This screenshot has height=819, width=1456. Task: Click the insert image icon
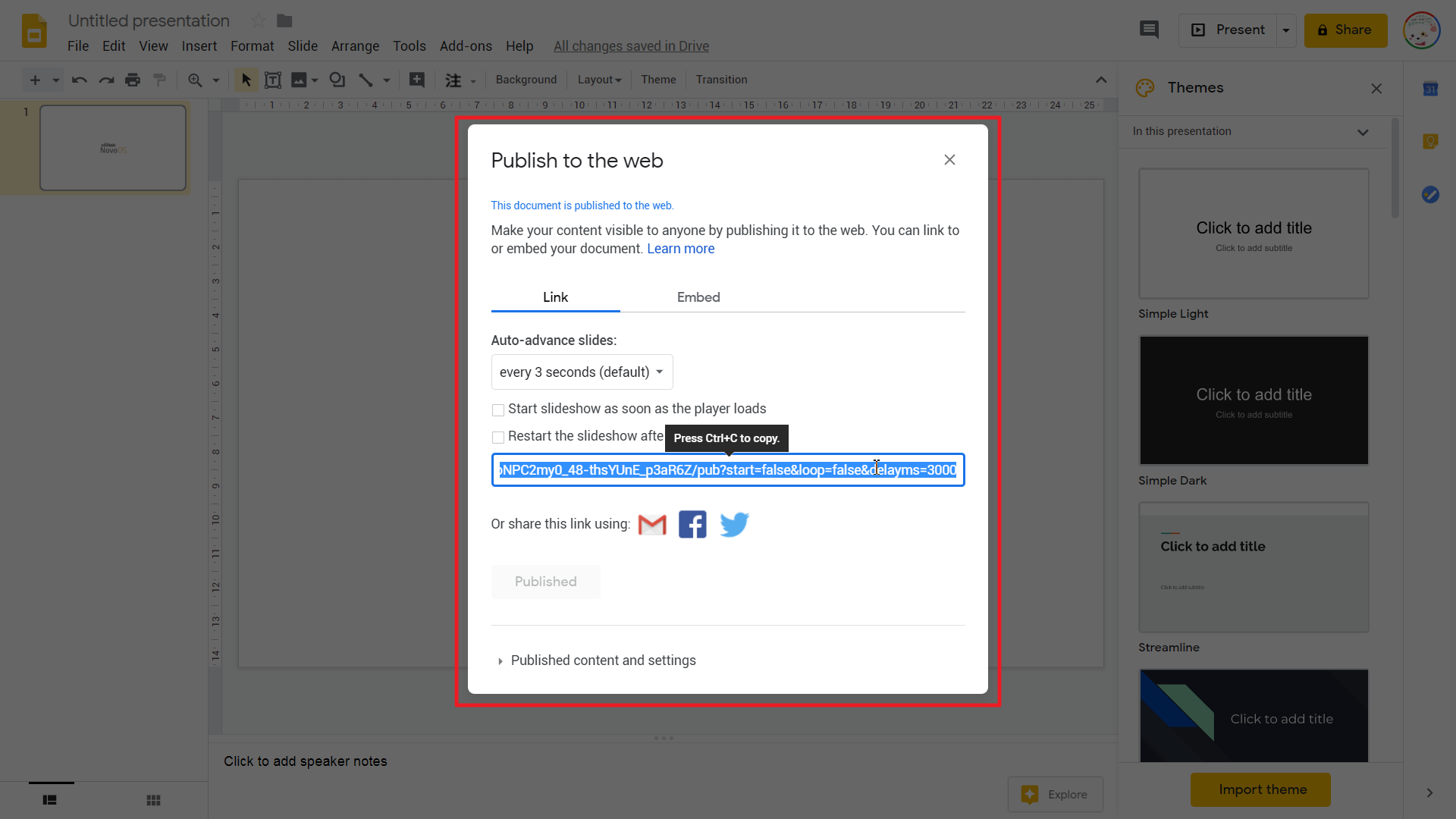(299, 80)
